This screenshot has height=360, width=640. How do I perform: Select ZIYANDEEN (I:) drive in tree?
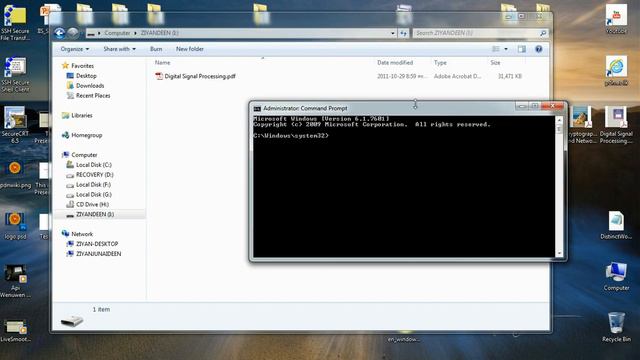pos(95,214)
